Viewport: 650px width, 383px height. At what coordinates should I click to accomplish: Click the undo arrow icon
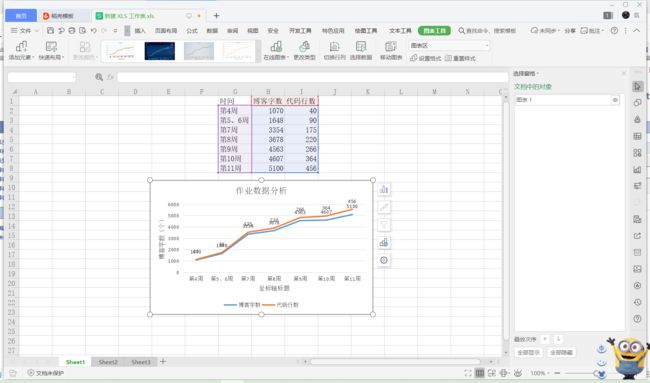click(x=93, y=31)
